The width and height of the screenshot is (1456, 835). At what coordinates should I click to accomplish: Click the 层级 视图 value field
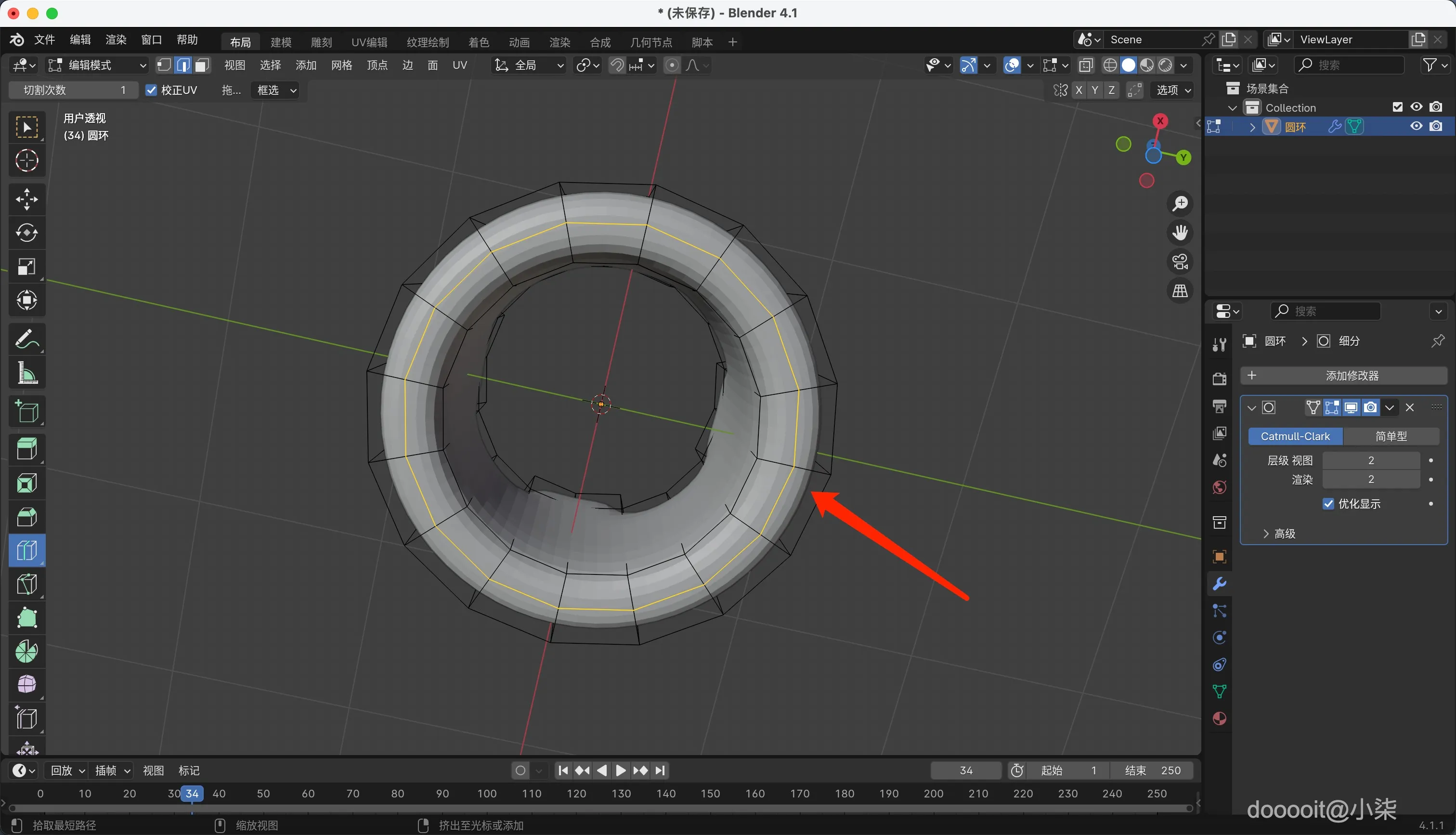1371,460
